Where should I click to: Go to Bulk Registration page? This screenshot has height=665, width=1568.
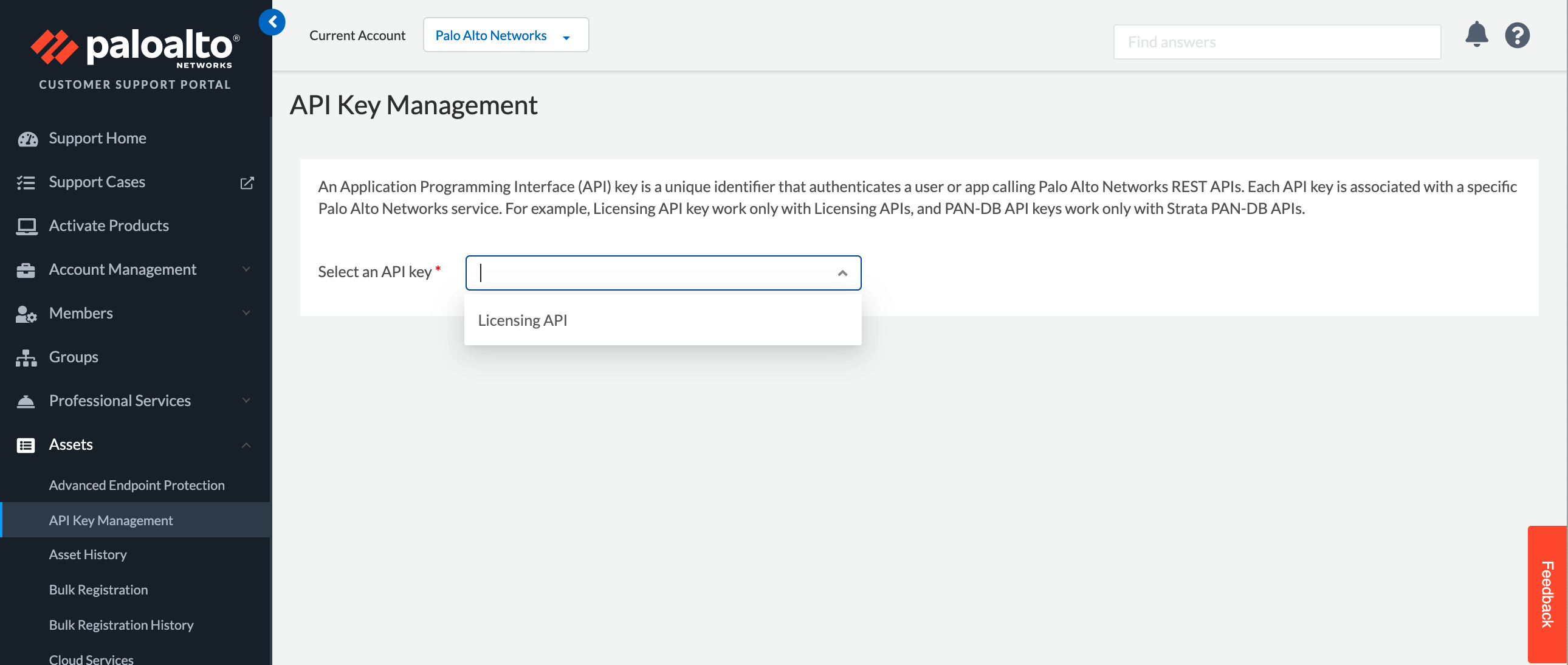pyautogui.click(x=98, y=590)
